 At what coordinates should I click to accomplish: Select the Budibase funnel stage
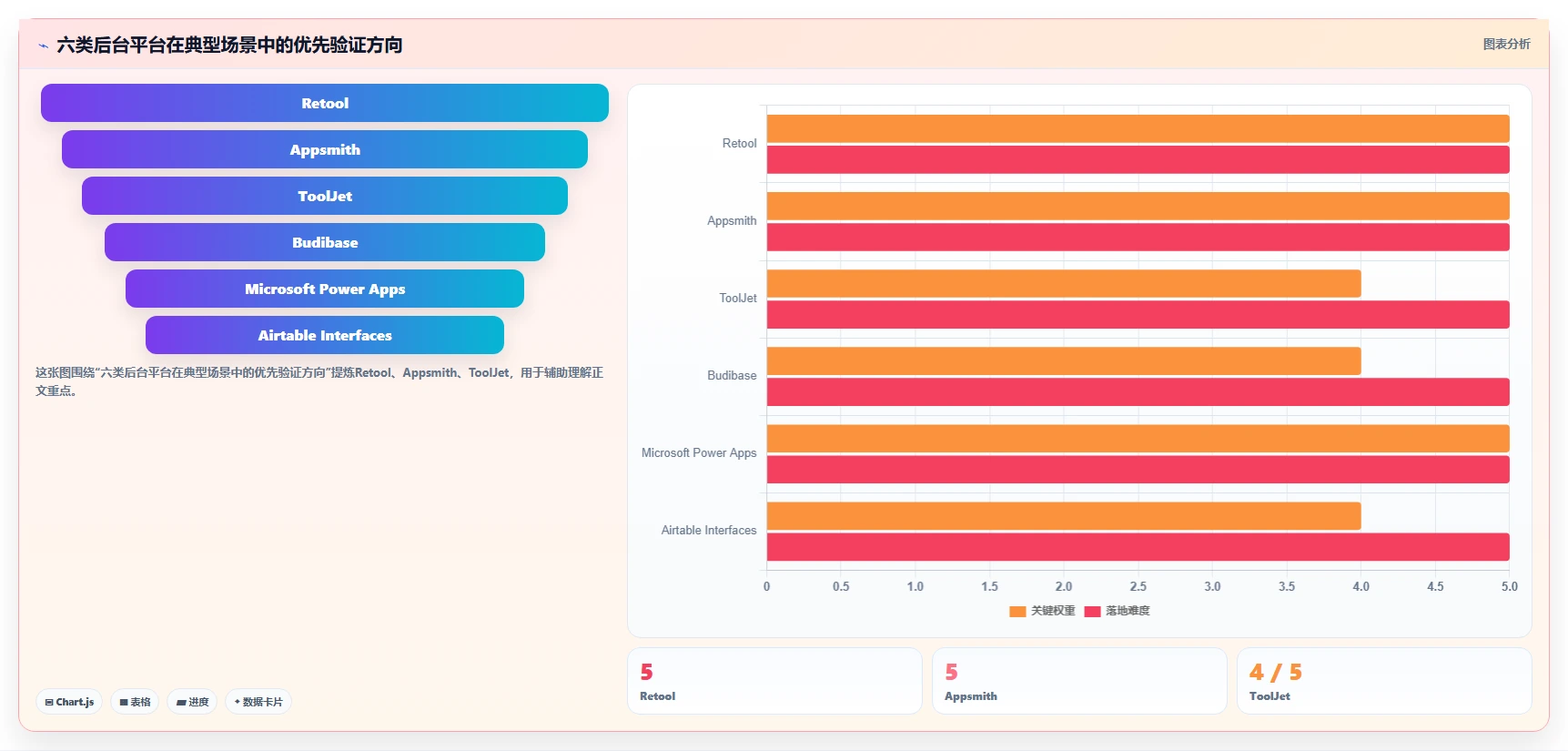pos(325,242)
